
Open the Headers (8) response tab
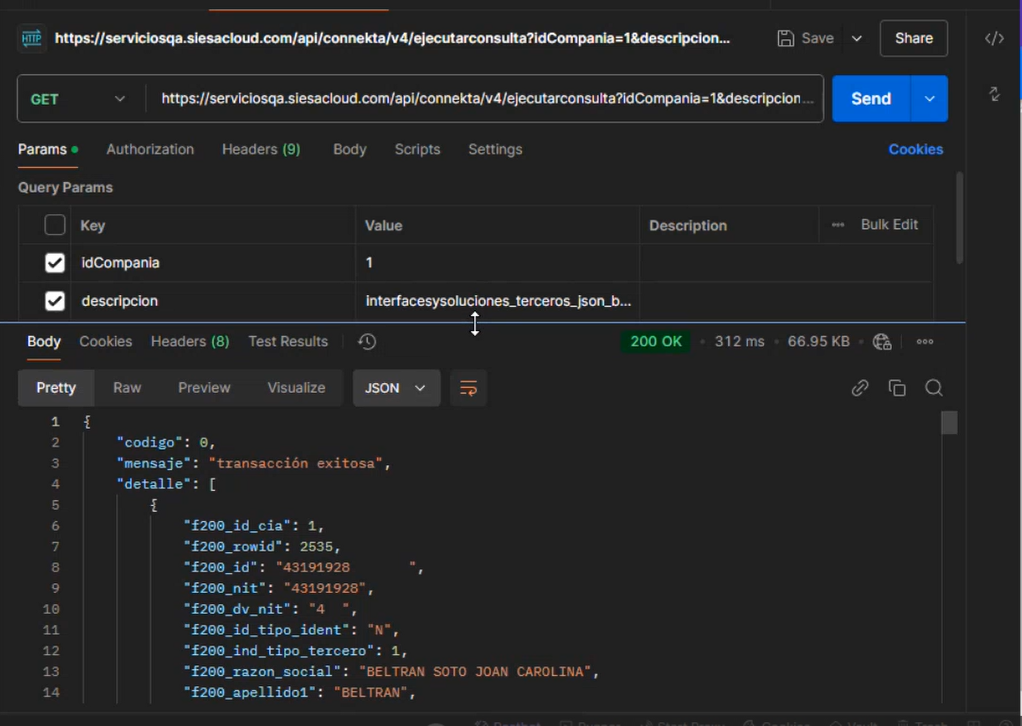[x=189, y=341]
